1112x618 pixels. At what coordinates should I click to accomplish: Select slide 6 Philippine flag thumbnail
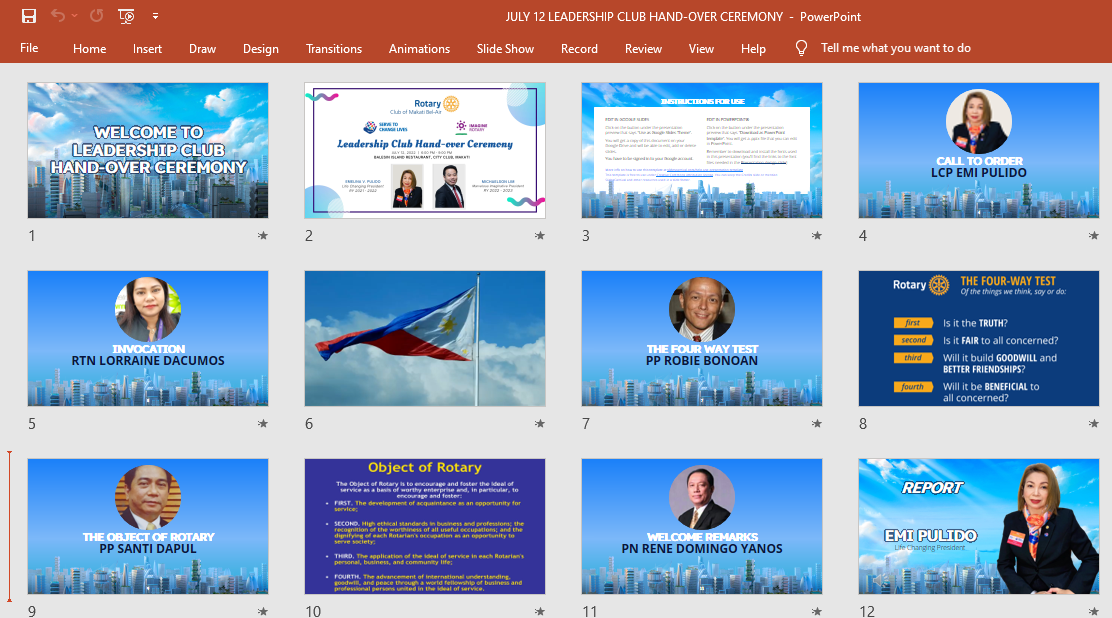(425, 338)
